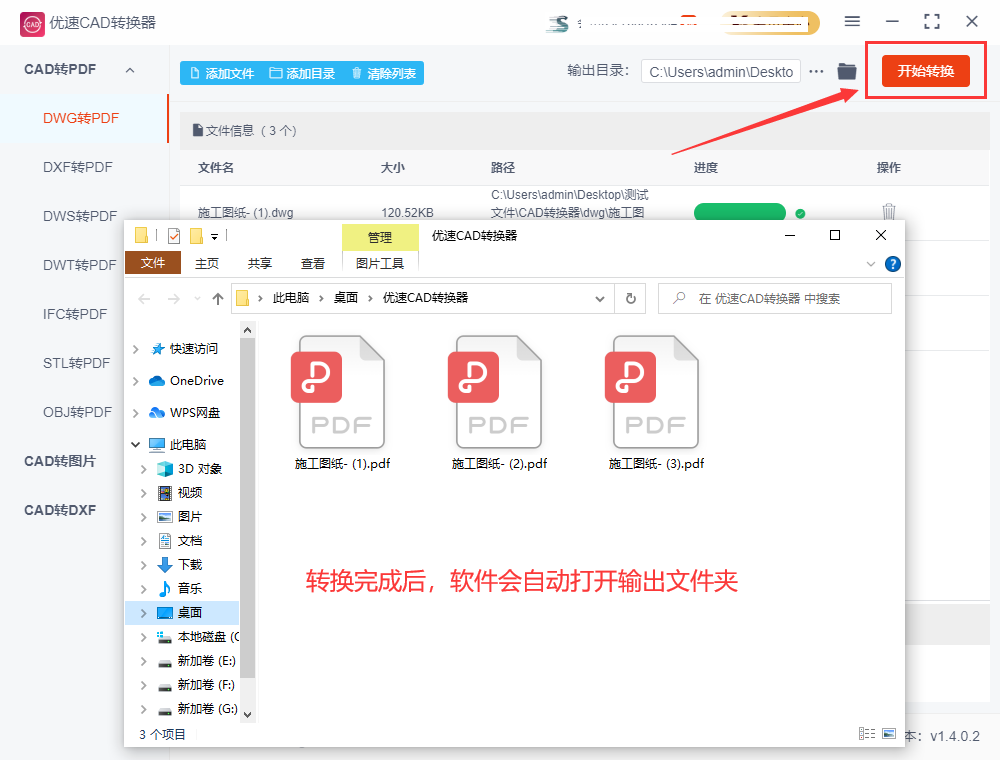Expand the ribbon with the chevron near help

point(871,264)
